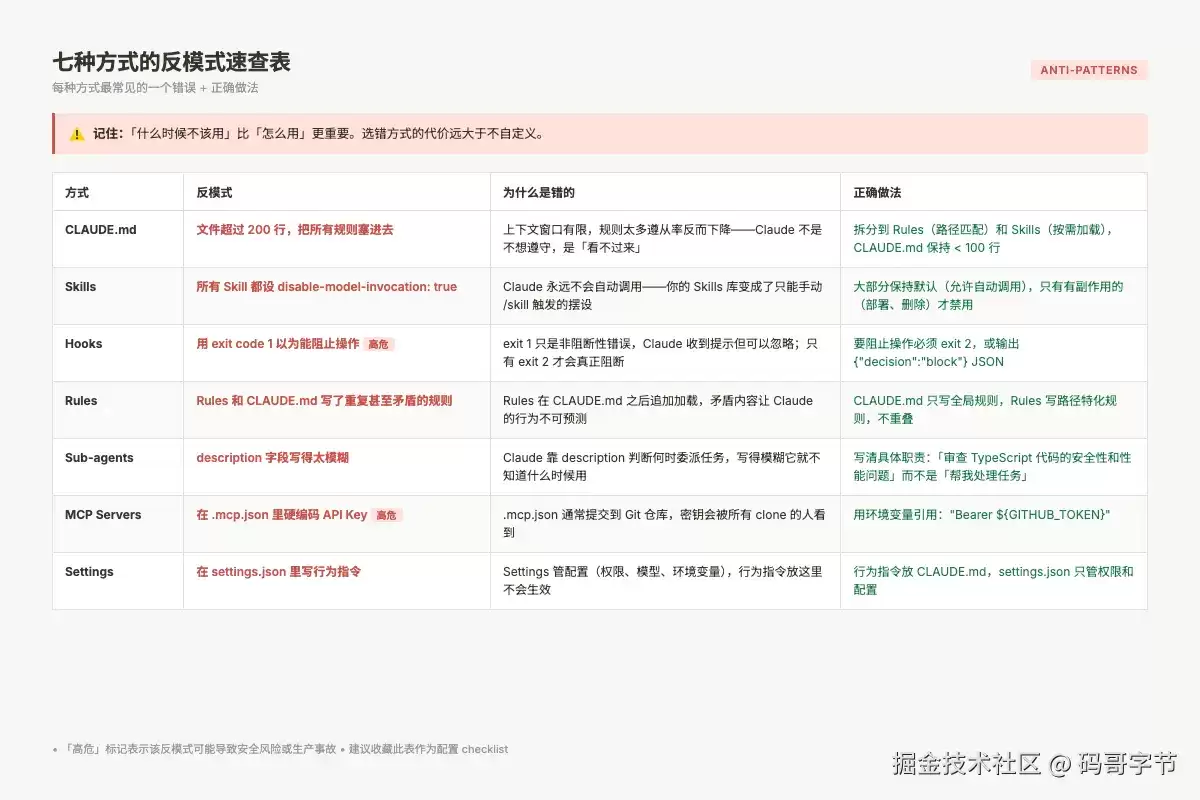Select the 高危 tag in MCP Servers row
1200x800 pixels.
click(x=386, y=515)
